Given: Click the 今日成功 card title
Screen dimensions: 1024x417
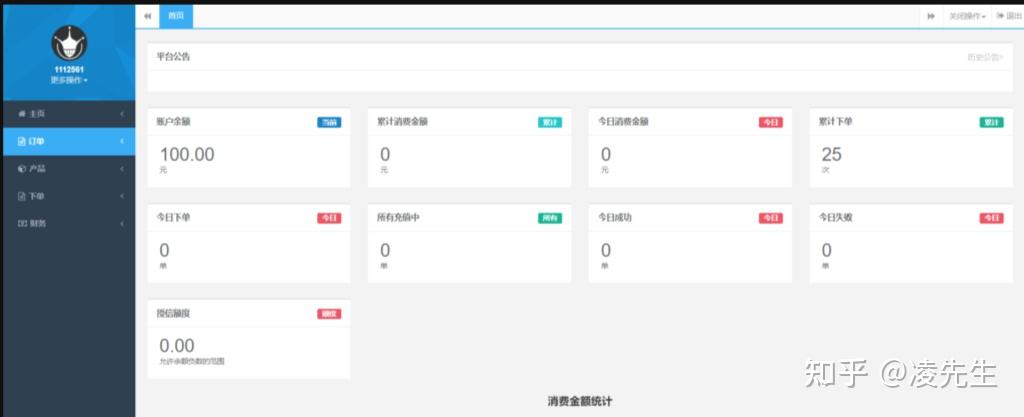Looking at the screenshot, I should tap(615, 217).
